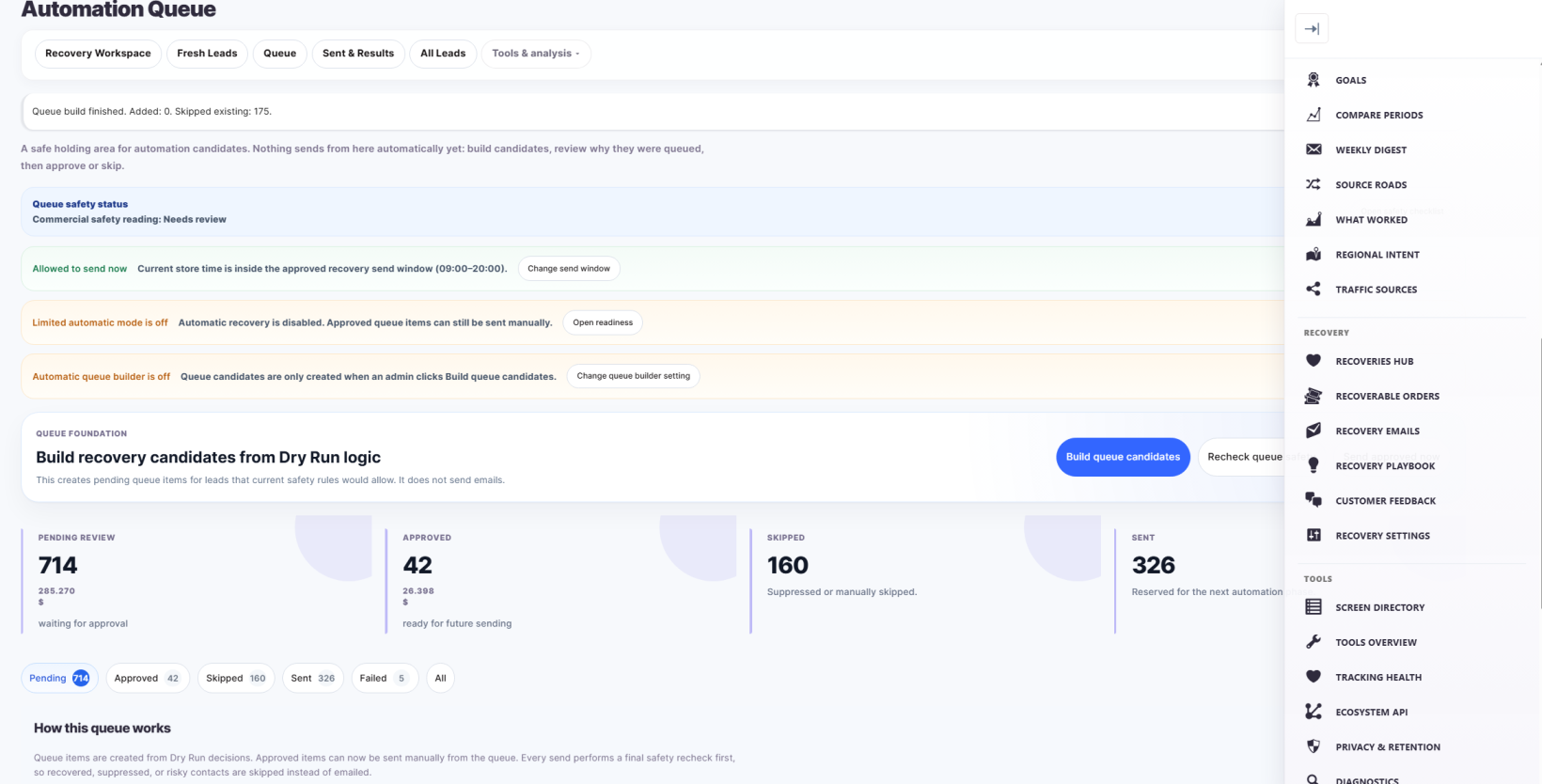This screenshot has width=1542, height=784.
Task: Click the Traffic Sources share icon
Action: click(1314, 289)
